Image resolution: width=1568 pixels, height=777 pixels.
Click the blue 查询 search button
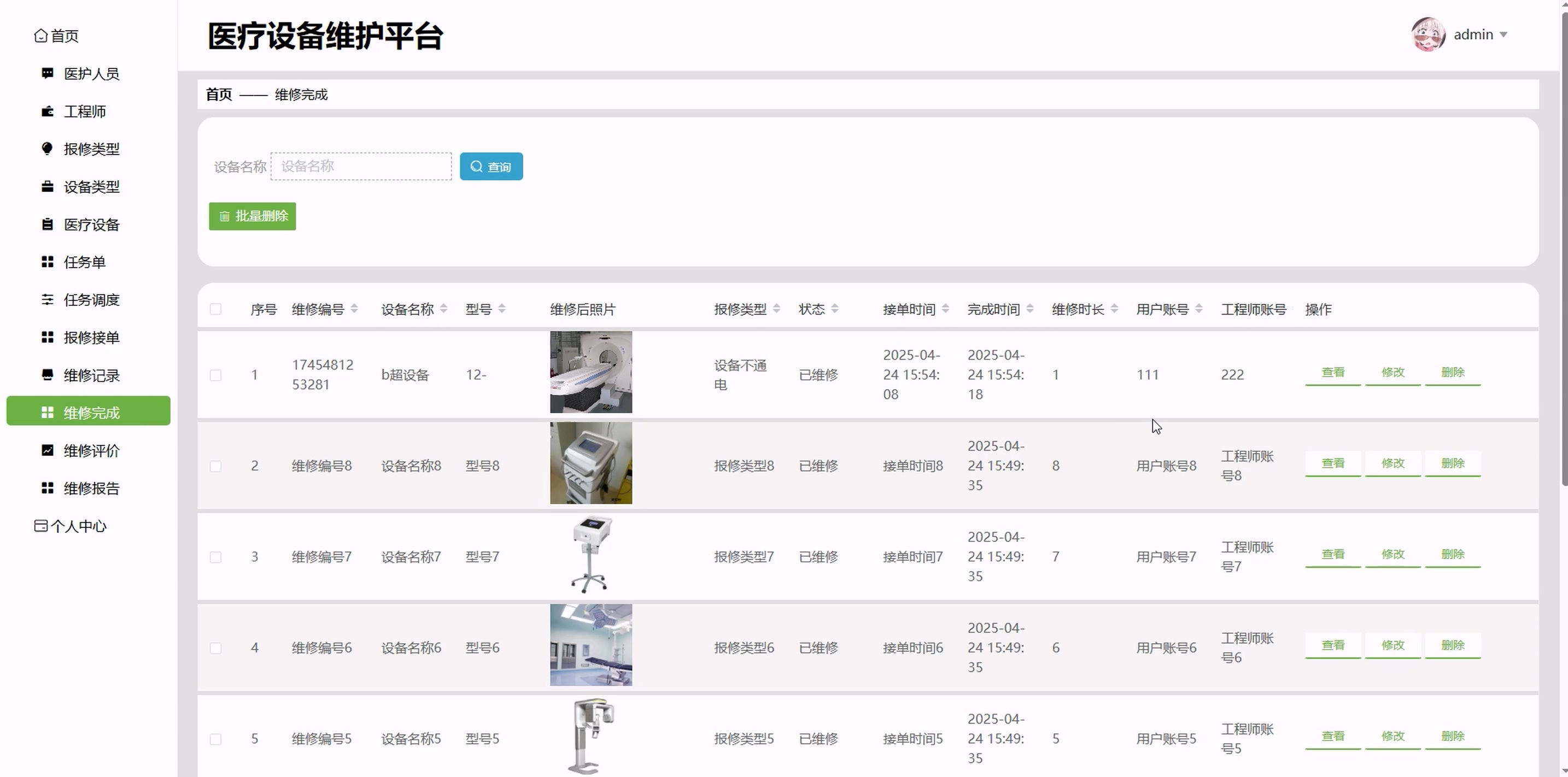(x=490, y=166)
